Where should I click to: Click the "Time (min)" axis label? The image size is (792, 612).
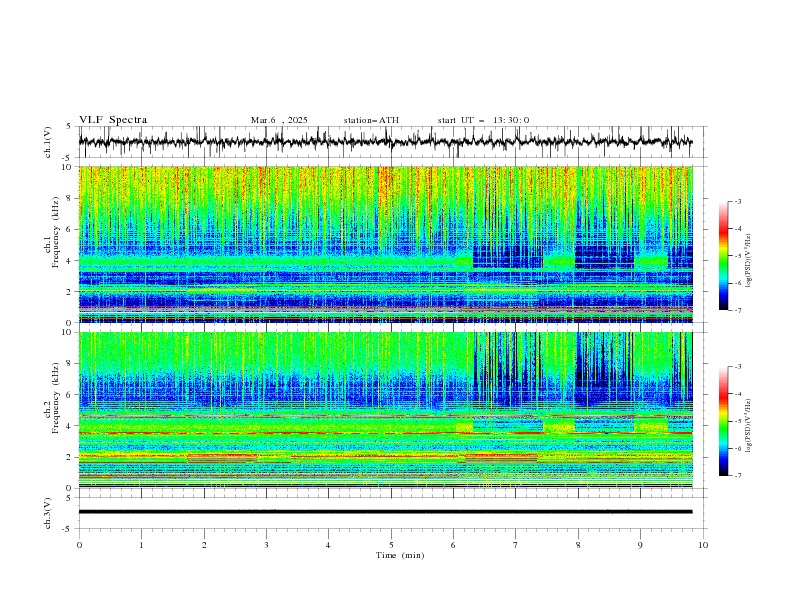[400, 555]
